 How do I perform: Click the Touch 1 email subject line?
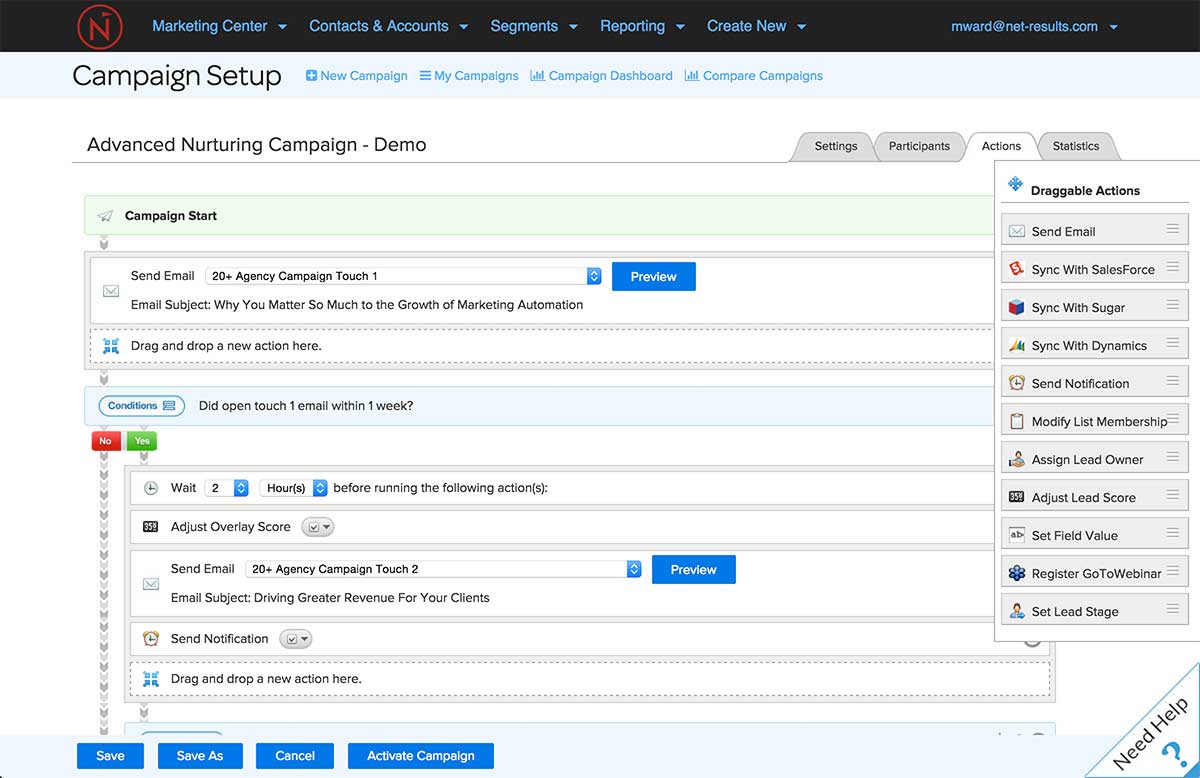point(357,305)
